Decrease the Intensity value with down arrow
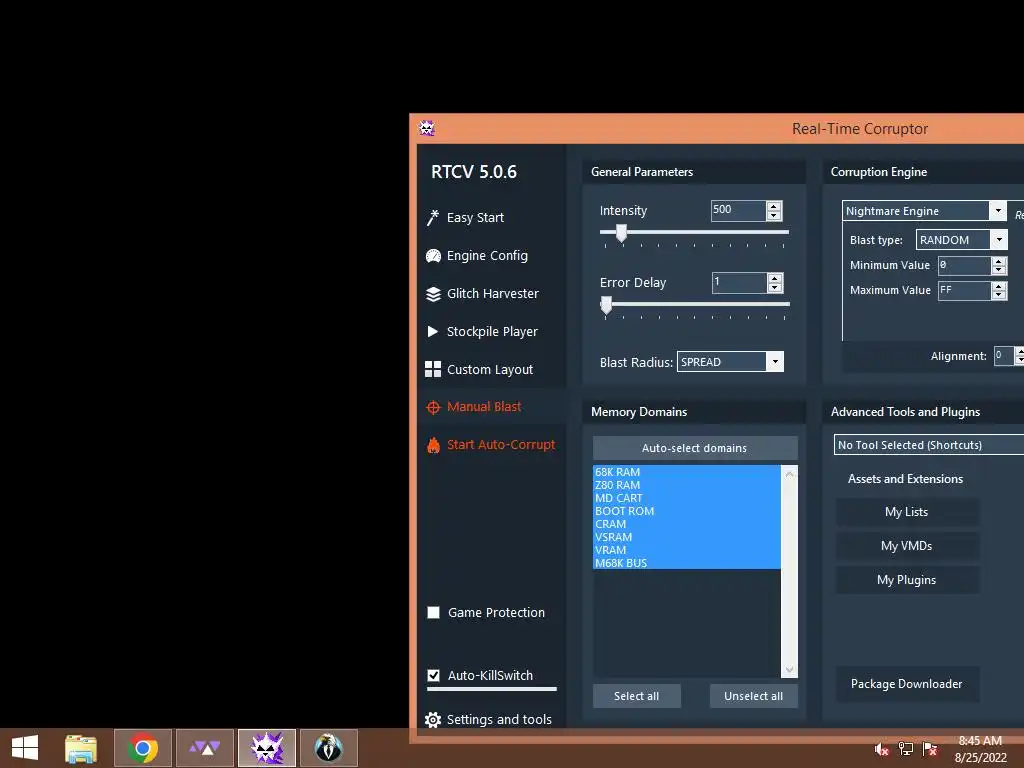Image resolution: width=1024 pixels, height=768 pixels. [x=774, y=216]
